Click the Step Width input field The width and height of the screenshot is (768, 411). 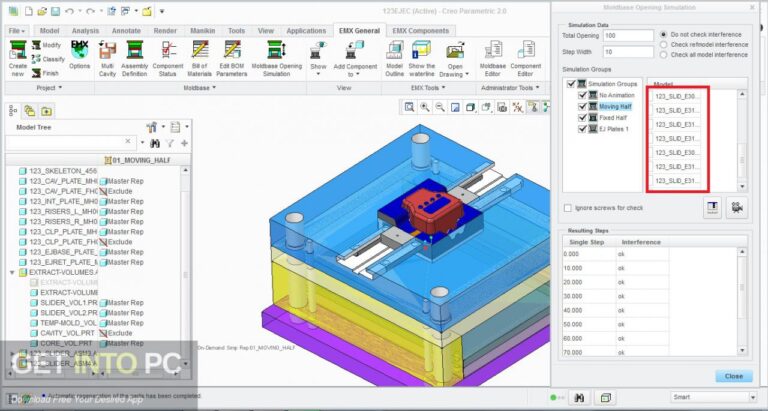(x=628, y=52)
